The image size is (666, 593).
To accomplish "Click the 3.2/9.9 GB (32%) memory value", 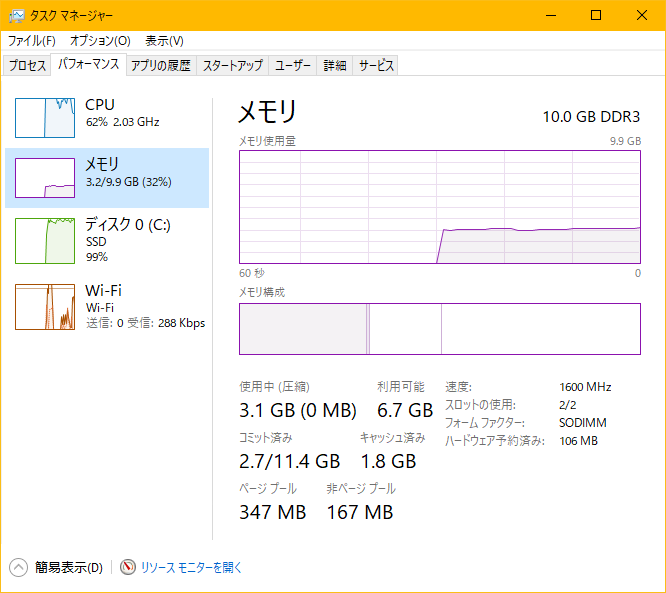I will coord(129,182).
